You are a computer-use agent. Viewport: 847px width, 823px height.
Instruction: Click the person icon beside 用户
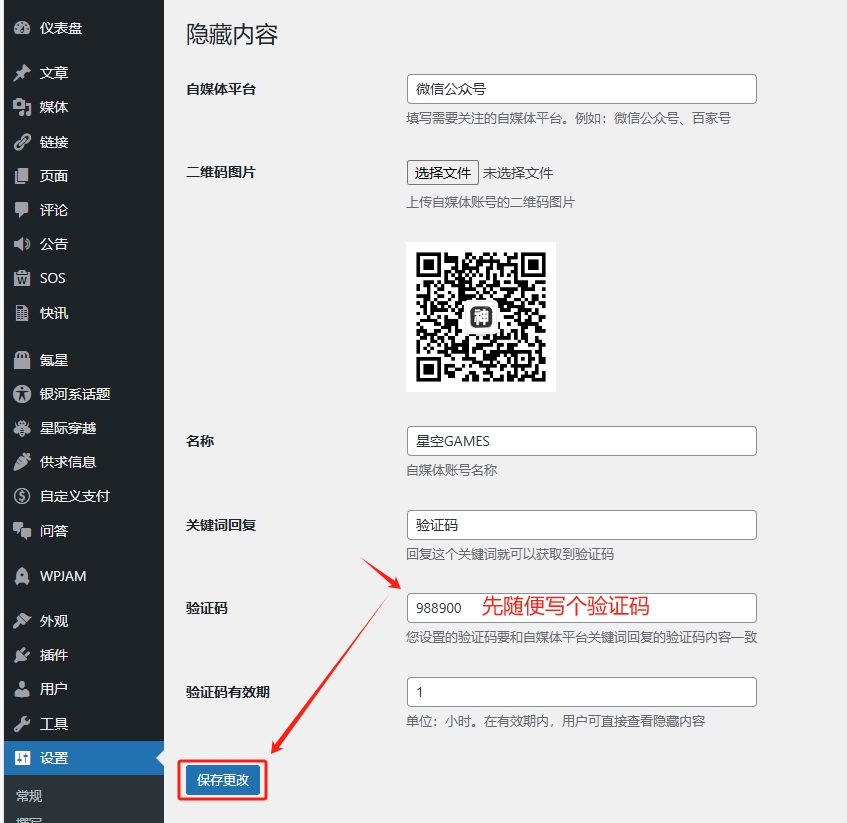pyautogui.click(x=22, y=689)
